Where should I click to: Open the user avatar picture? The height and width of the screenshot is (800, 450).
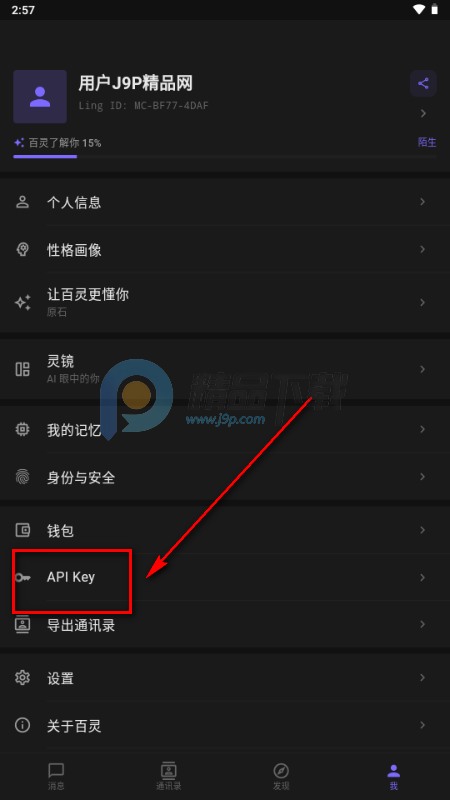(40, 96)
